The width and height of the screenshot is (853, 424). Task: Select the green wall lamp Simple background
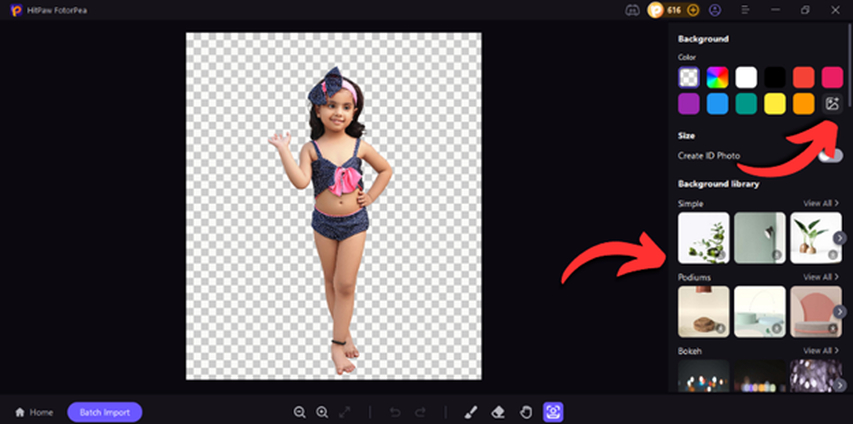pos(760,238)
